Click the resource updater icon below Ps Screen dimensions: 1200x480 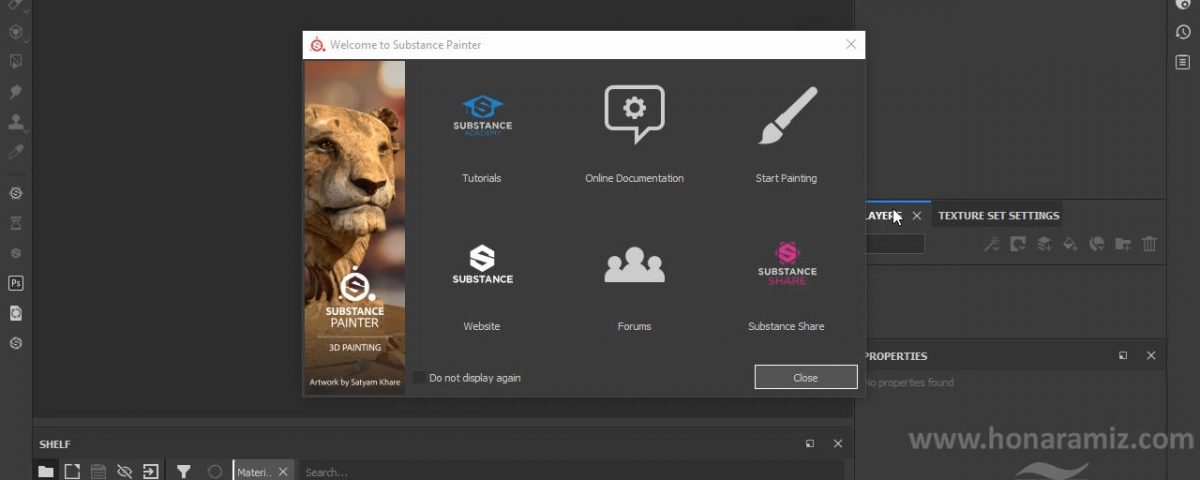coord(16,313)
